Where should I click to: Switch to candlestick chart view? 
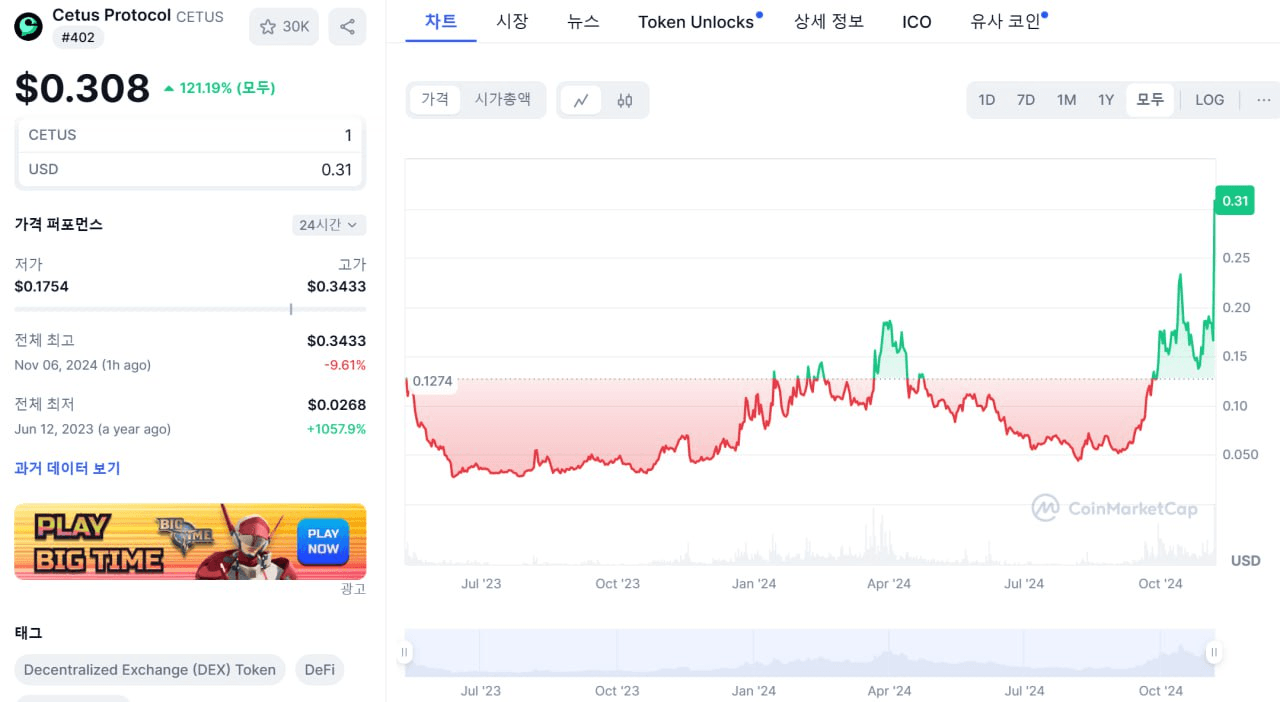(x=625, y=100)
